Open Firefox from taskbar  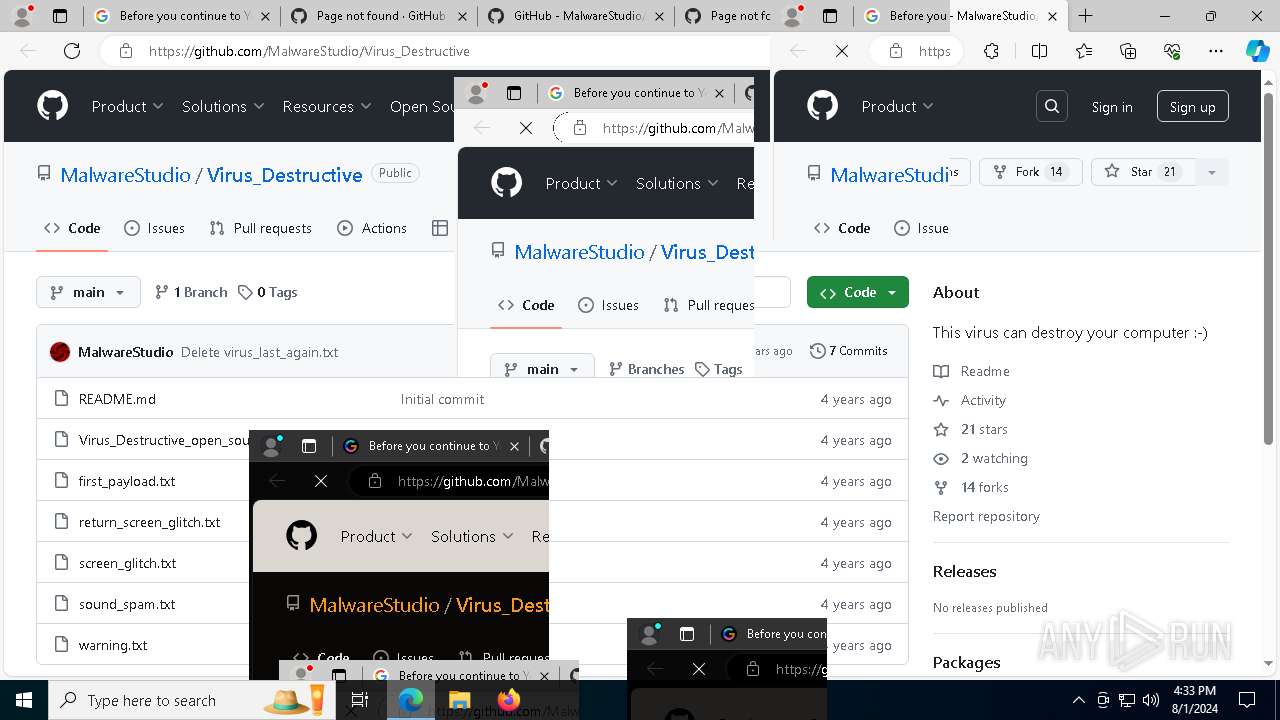tap(508, 700)
